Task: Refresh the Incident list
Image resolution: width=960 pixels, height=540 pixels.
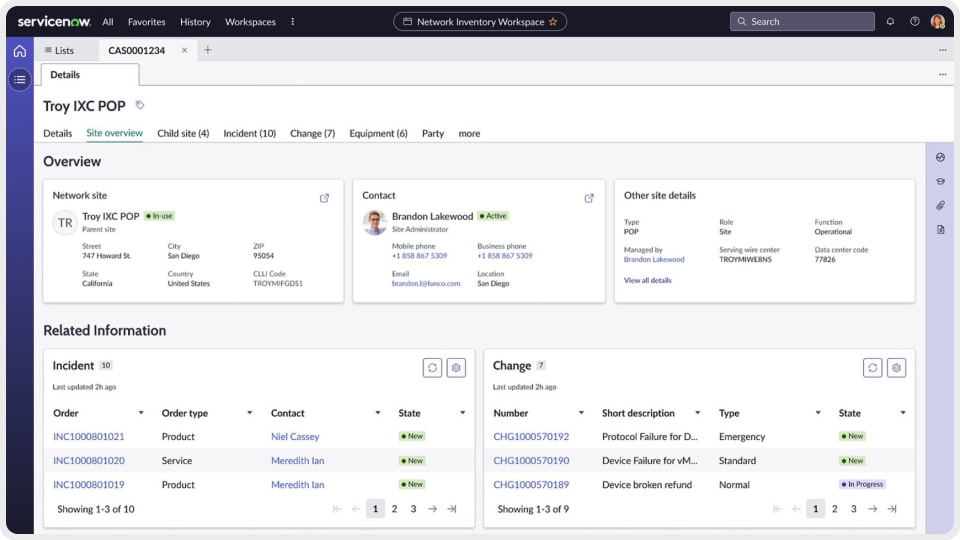Action: pos(432,368)
